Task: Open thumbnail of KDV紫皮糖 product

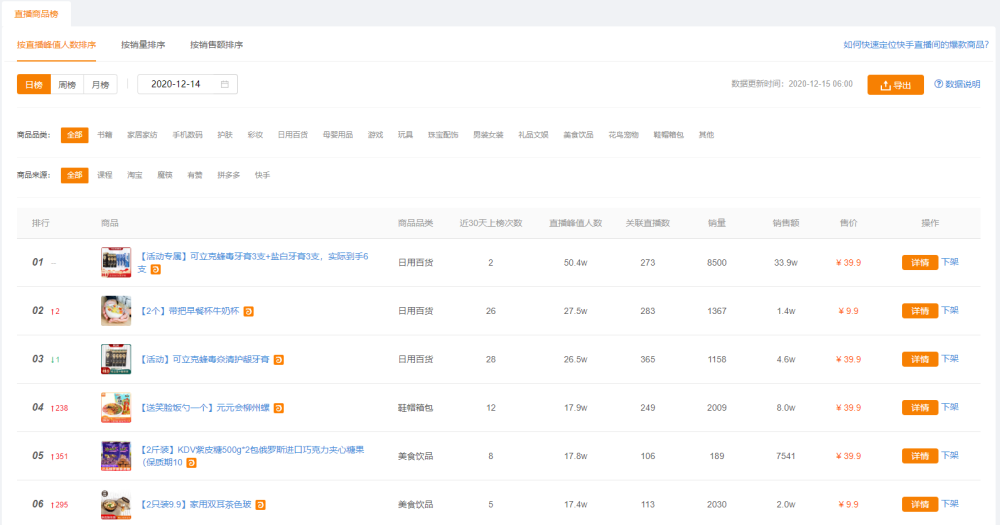Action: click(x=116, y=456)
